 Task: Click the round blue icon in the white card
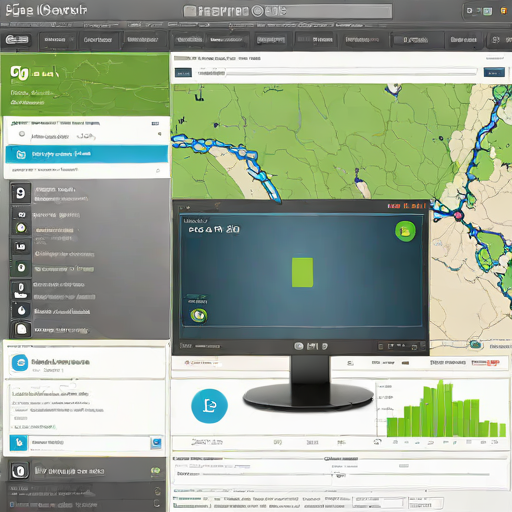(20, 363)
